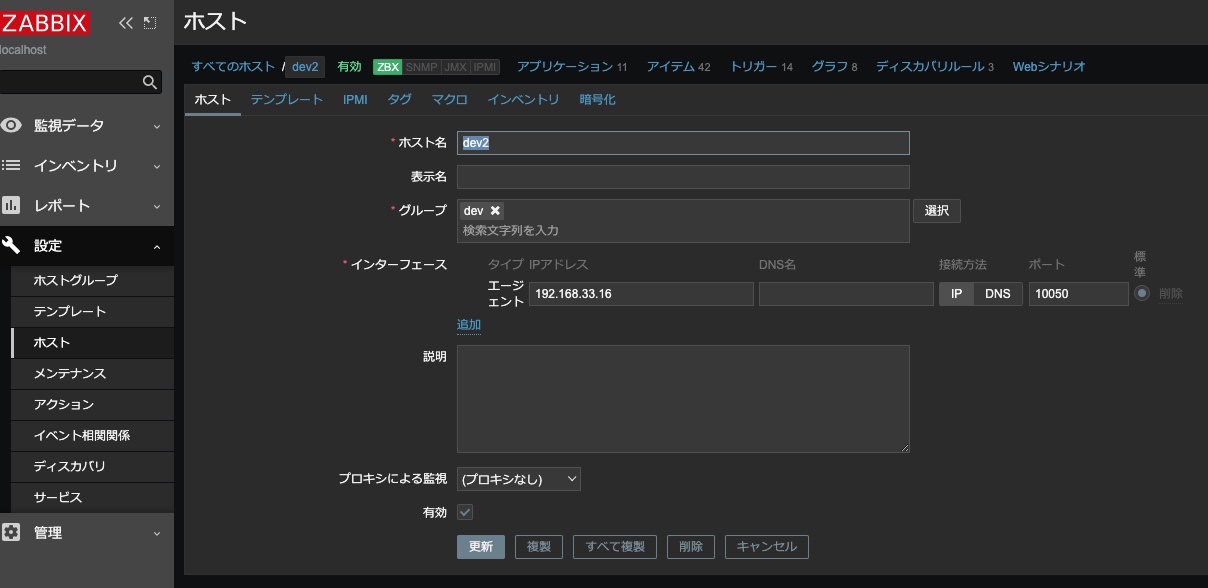Click the 追加 interface link
Screen dimensions: 1208x588
(469, 324)
